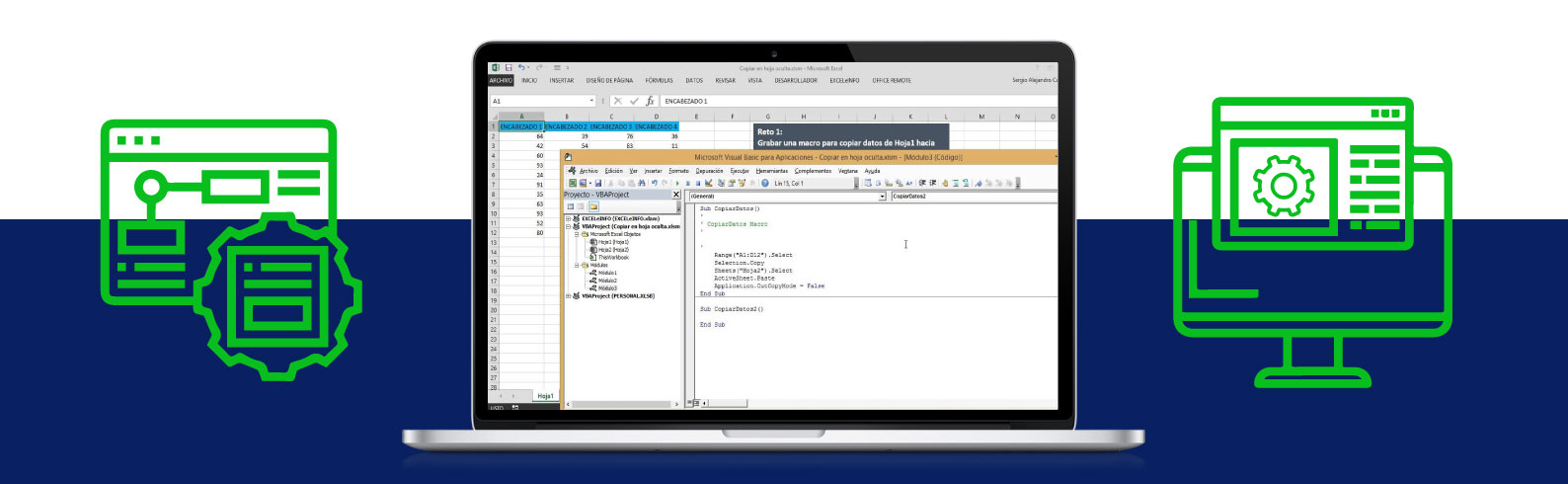
Task: Click the VBA Help question mark icon
Action: coord(765,184)
